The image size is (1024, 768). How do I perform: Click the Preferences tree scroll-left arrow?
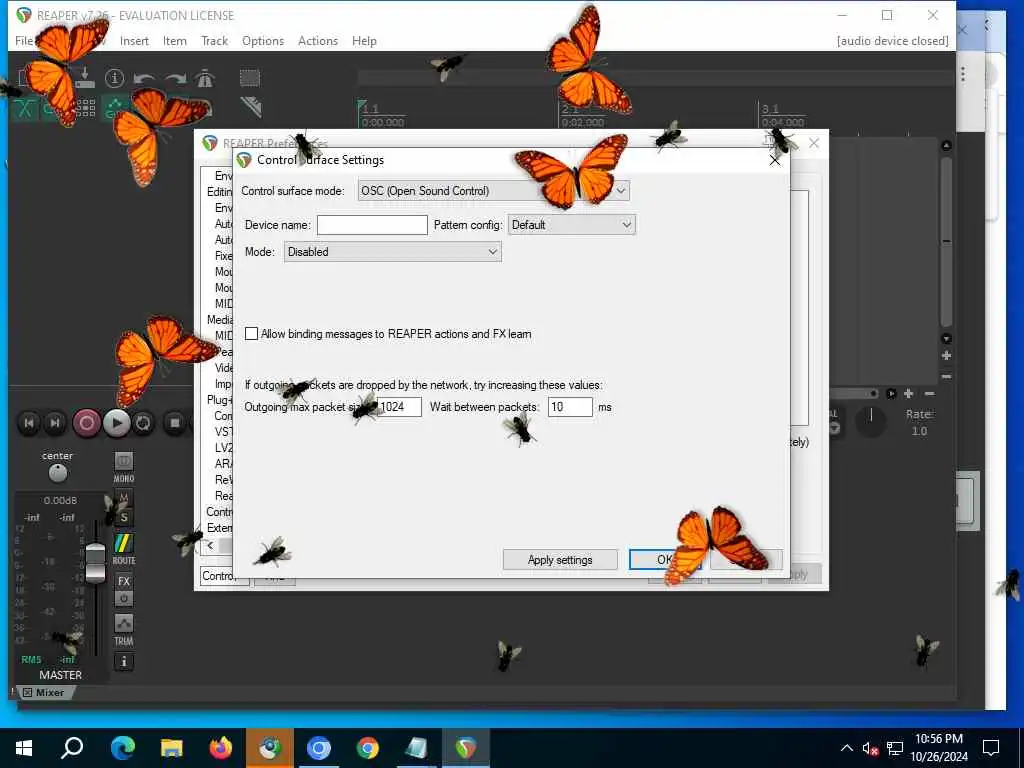tap(210, 545)
